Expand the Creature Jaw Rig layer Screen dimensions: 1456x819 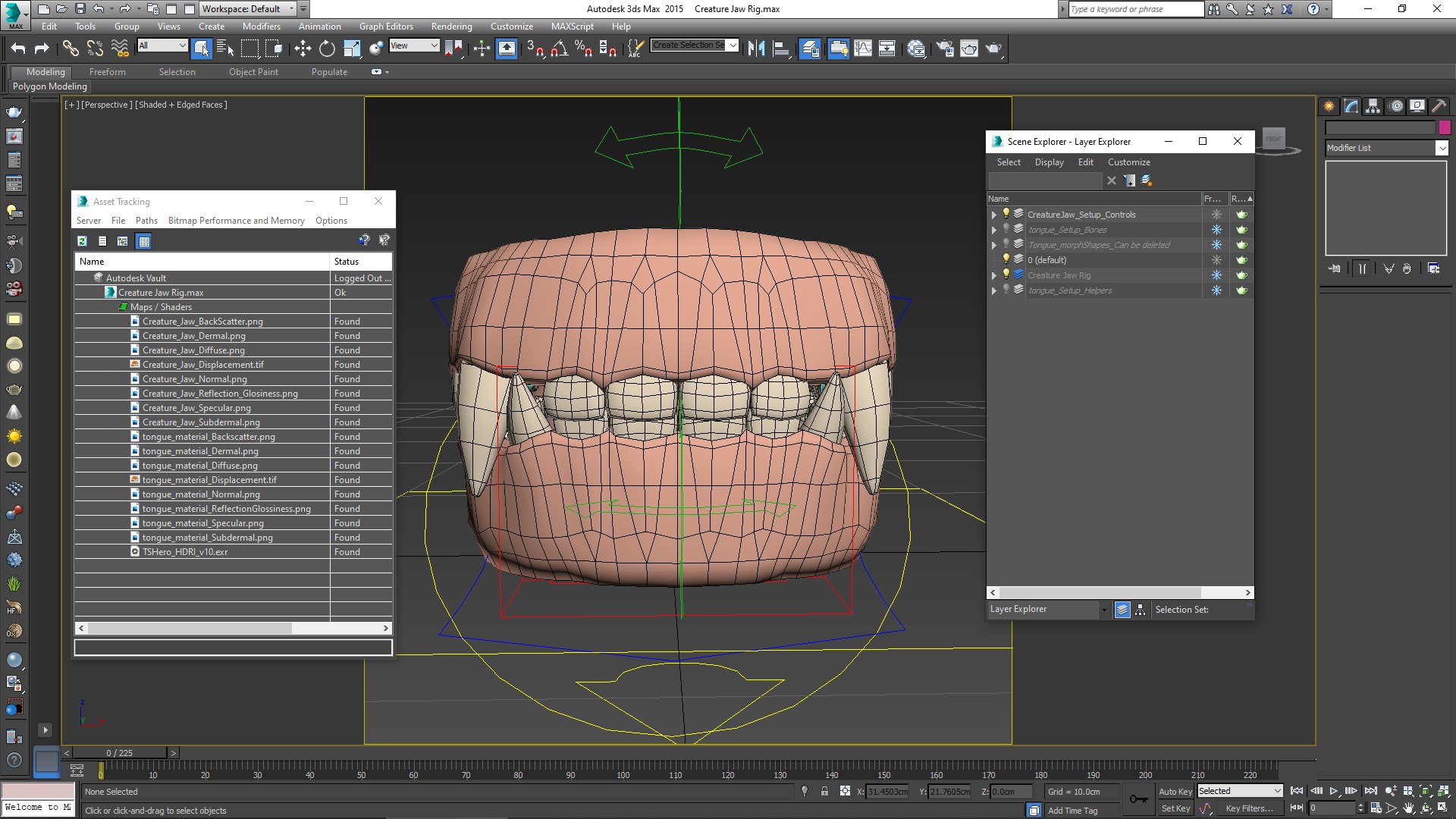click(993, 275)
